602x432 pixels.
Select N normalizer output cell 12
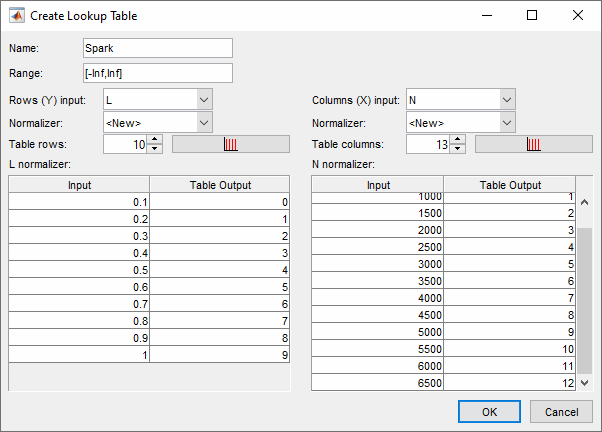510,382
